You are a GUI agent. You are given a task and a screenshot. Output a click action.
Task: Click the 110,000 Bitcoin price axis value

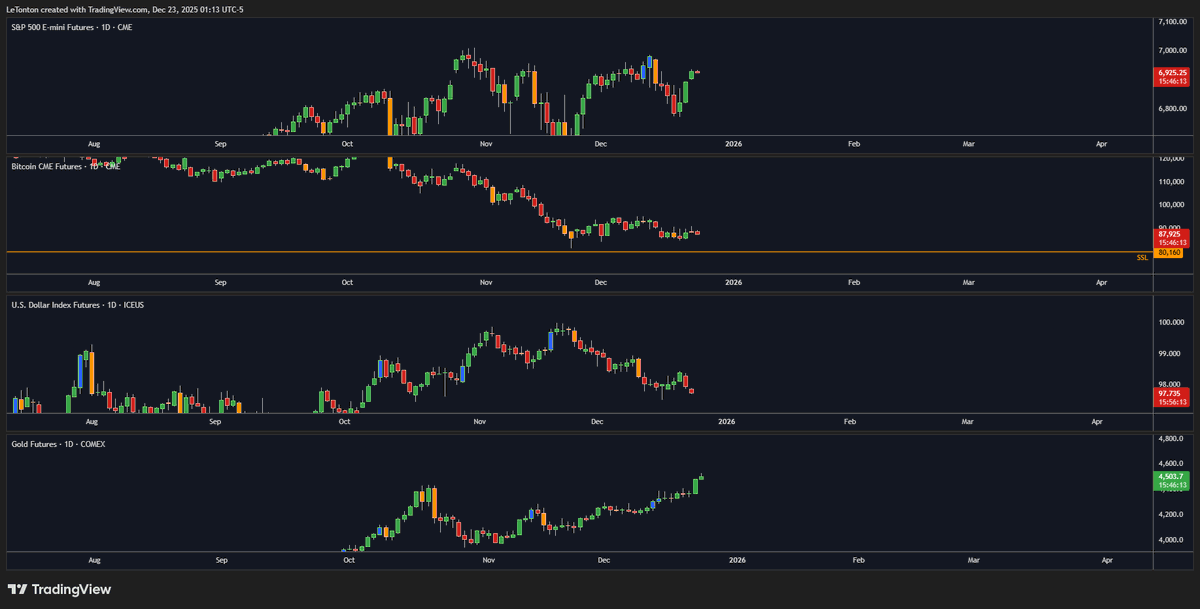1172,182
